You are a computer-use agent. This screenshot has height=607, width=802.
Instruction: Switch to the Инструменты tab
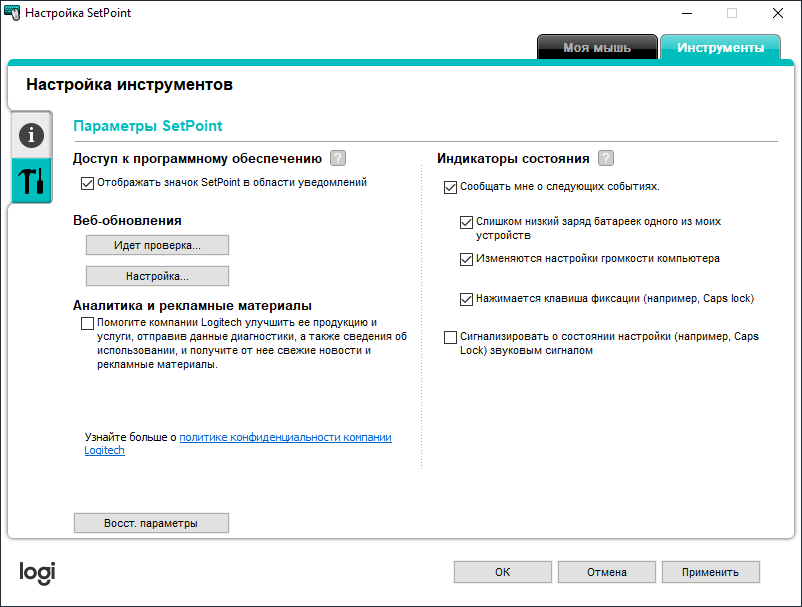click(720, 48)
